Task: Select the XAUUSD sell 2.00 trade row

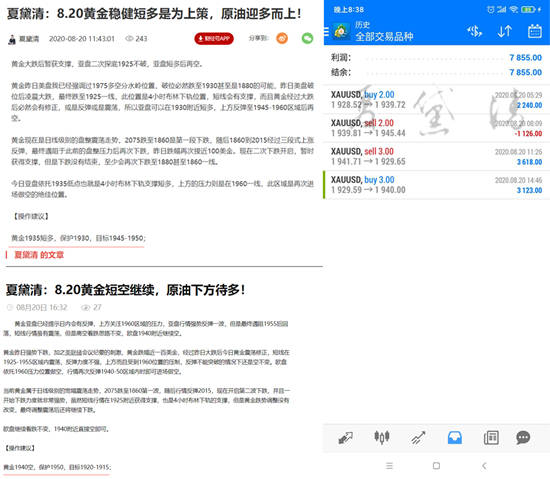Action: [x=436, y=128]
